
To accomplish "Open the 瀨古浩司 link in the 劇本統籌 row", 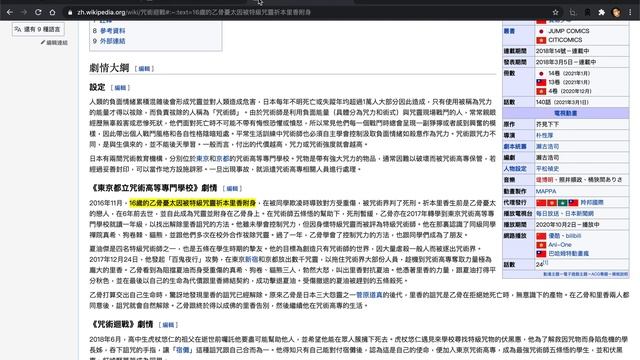I will pyautogui.click(x=547, y=147).
